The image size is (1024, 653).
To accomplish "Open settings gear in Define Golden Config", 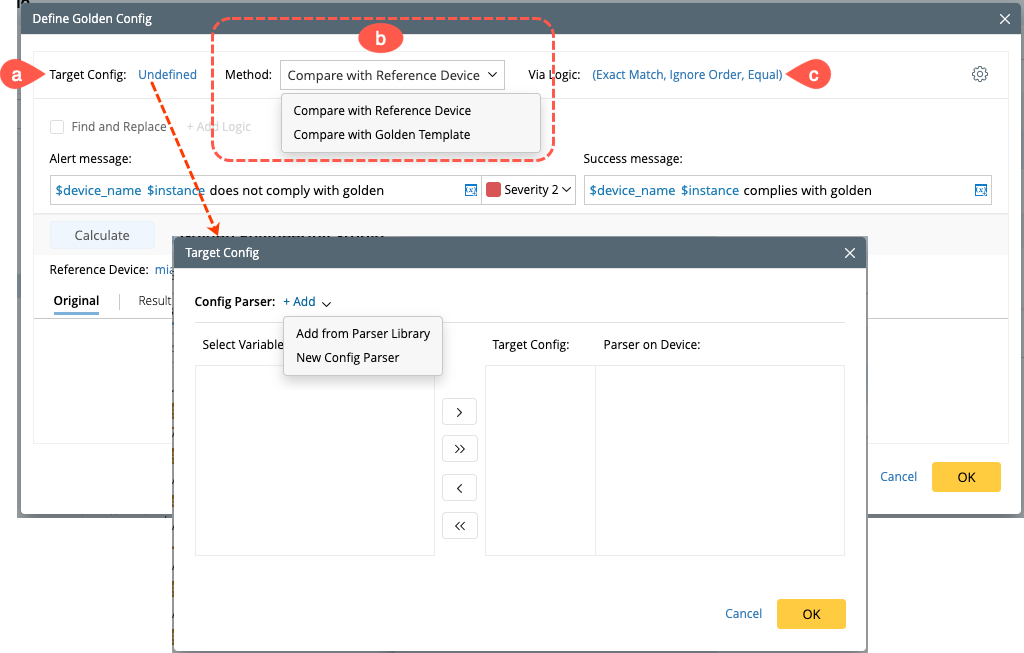I will click(x=980, y=74).
